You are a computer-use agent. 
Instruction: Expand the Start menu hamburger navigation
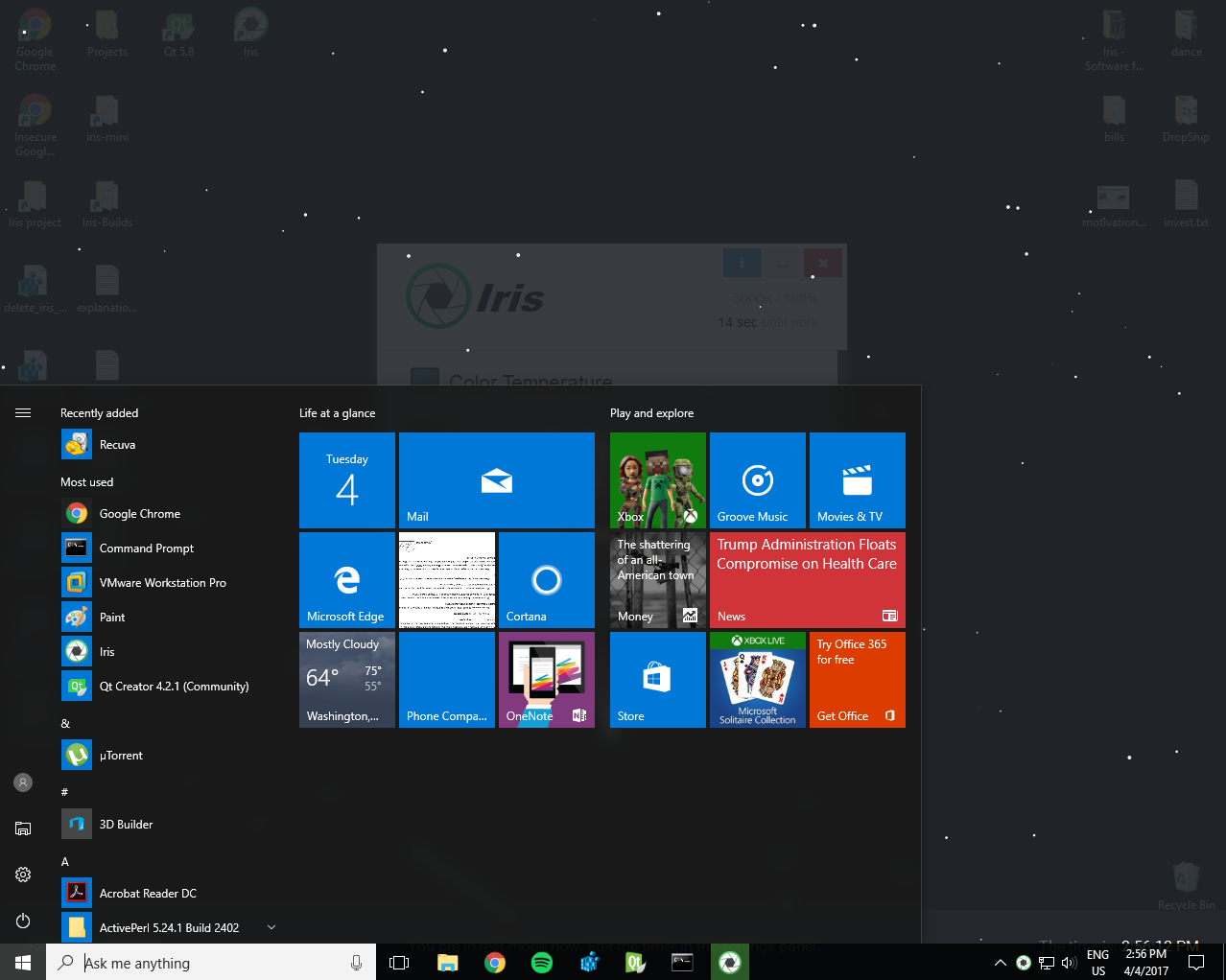point(23,413)
